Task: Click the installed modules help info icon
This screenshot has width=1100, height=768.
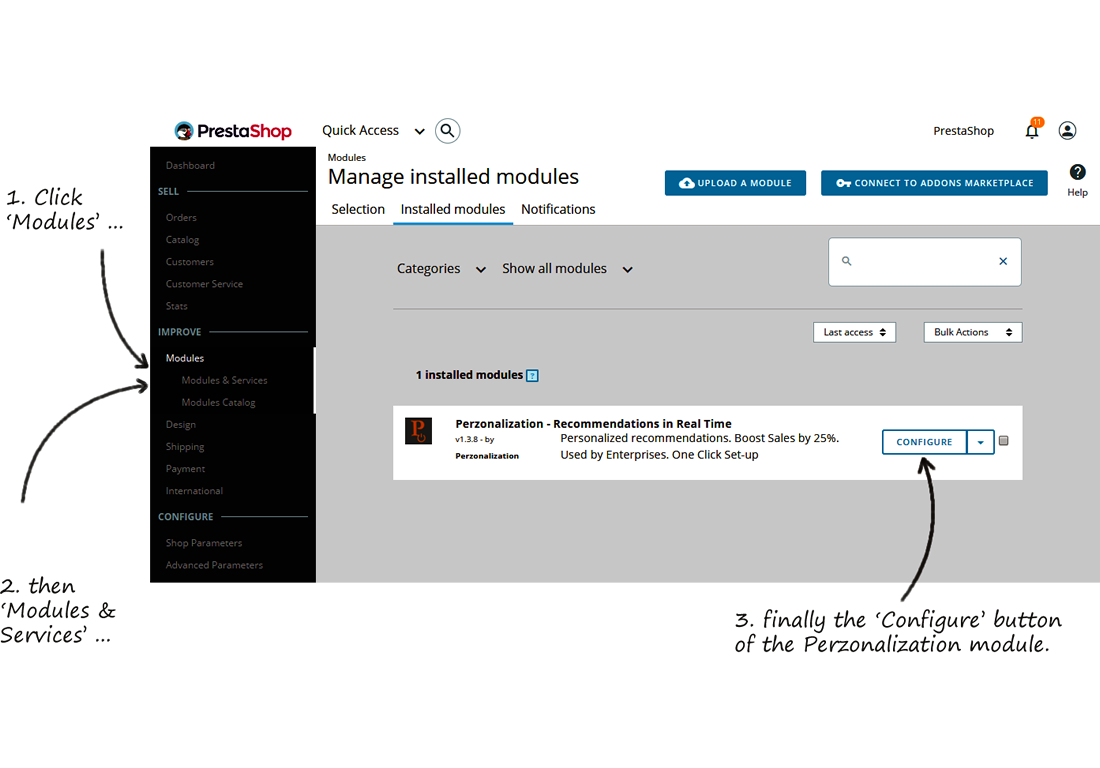Action: [x=532, y=376]
